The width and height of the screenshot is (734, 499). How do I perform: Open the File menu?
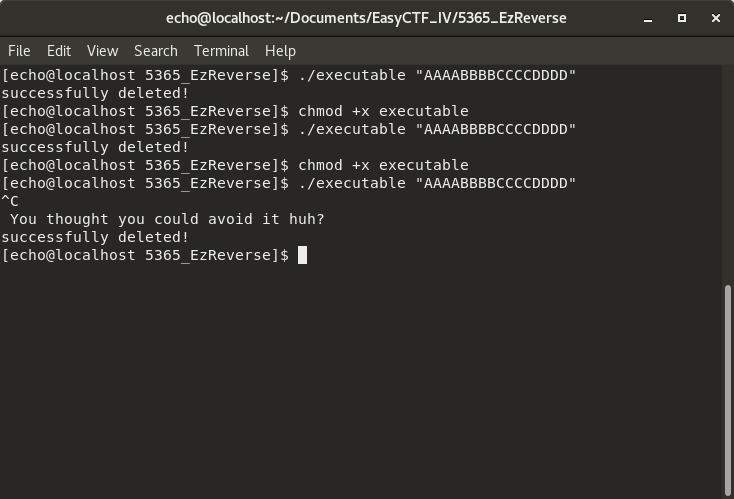[19, 51]
